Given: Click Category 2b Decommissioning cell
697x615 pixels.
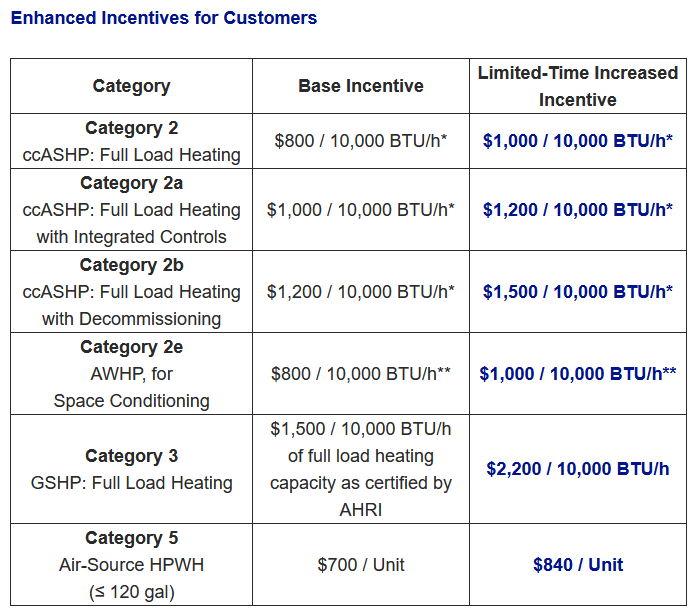Looking at the screenshot, I should coord(131,292).
